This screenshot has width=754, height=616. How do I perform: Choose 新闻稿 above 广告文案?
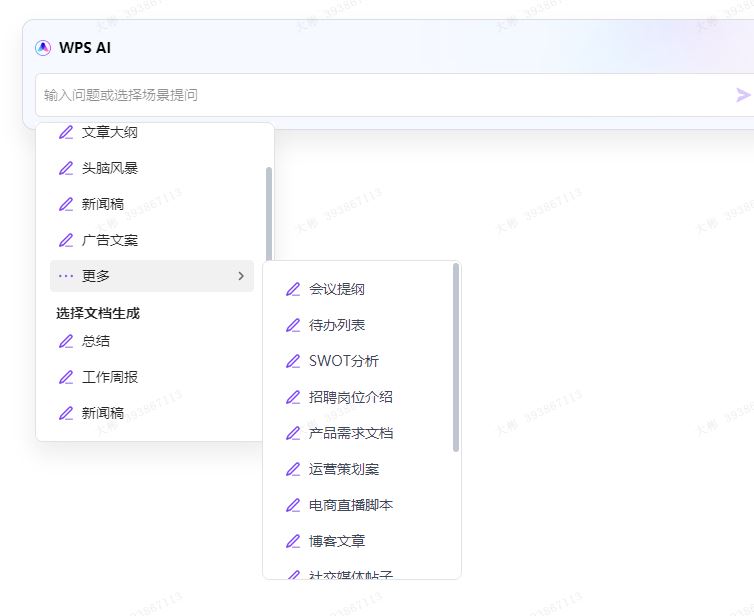(152, 204)
